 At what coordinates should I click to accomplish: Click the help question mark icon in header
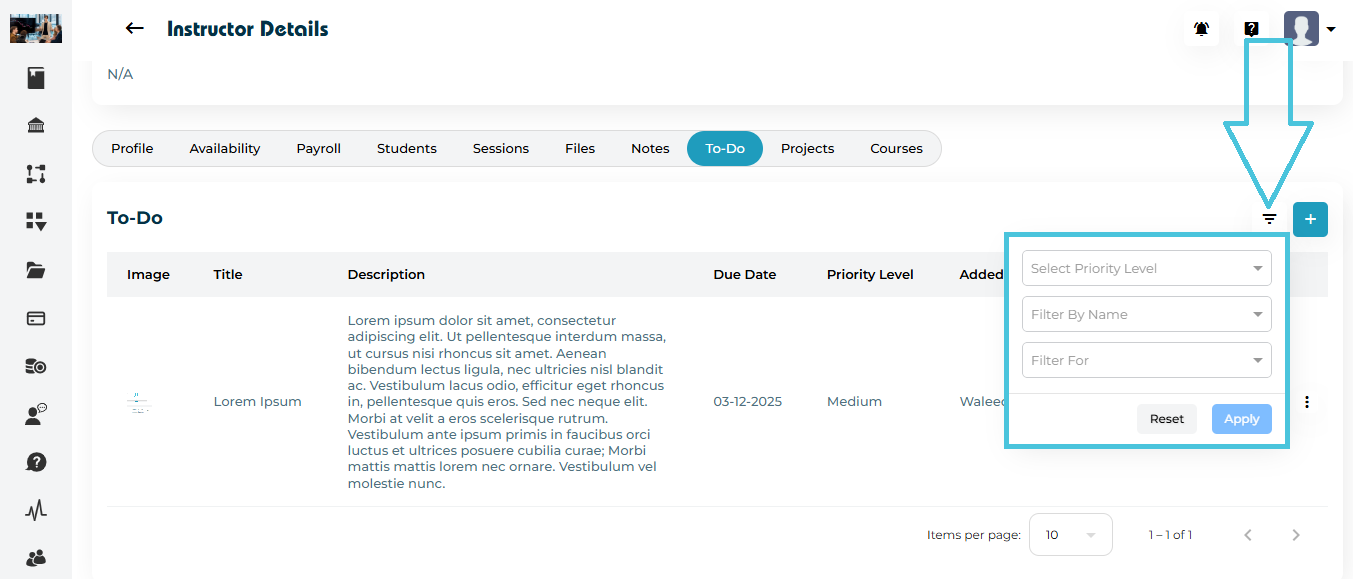(1251, 29)
